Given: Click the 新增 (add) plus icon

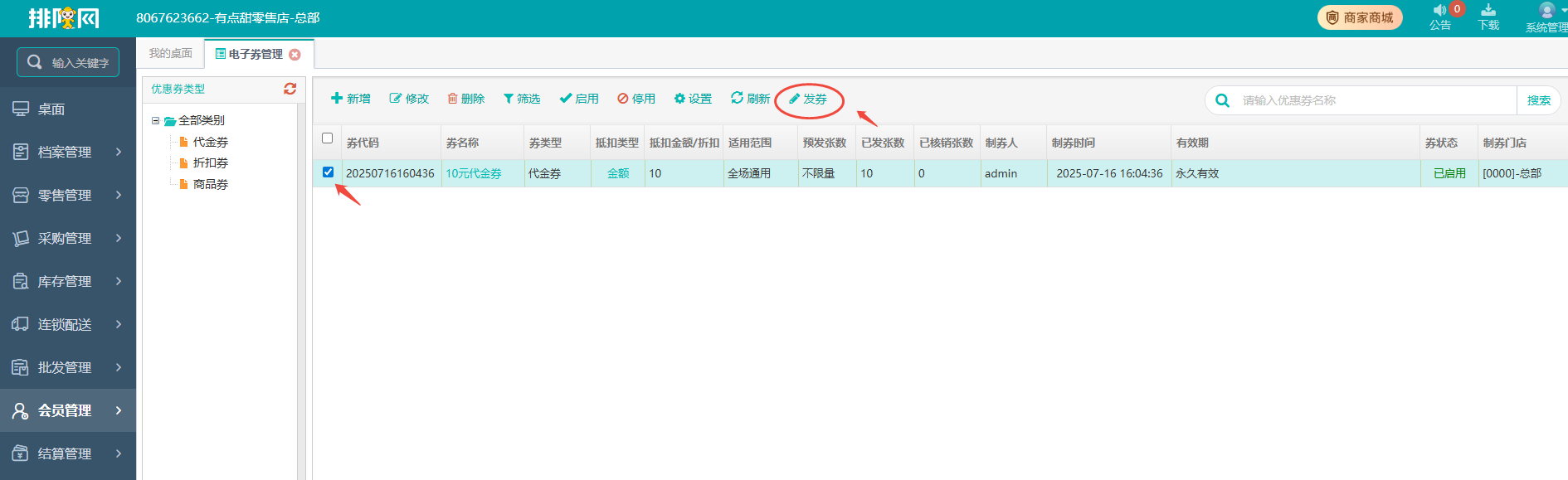Looking at the screenshot, I should pos(337,98).
